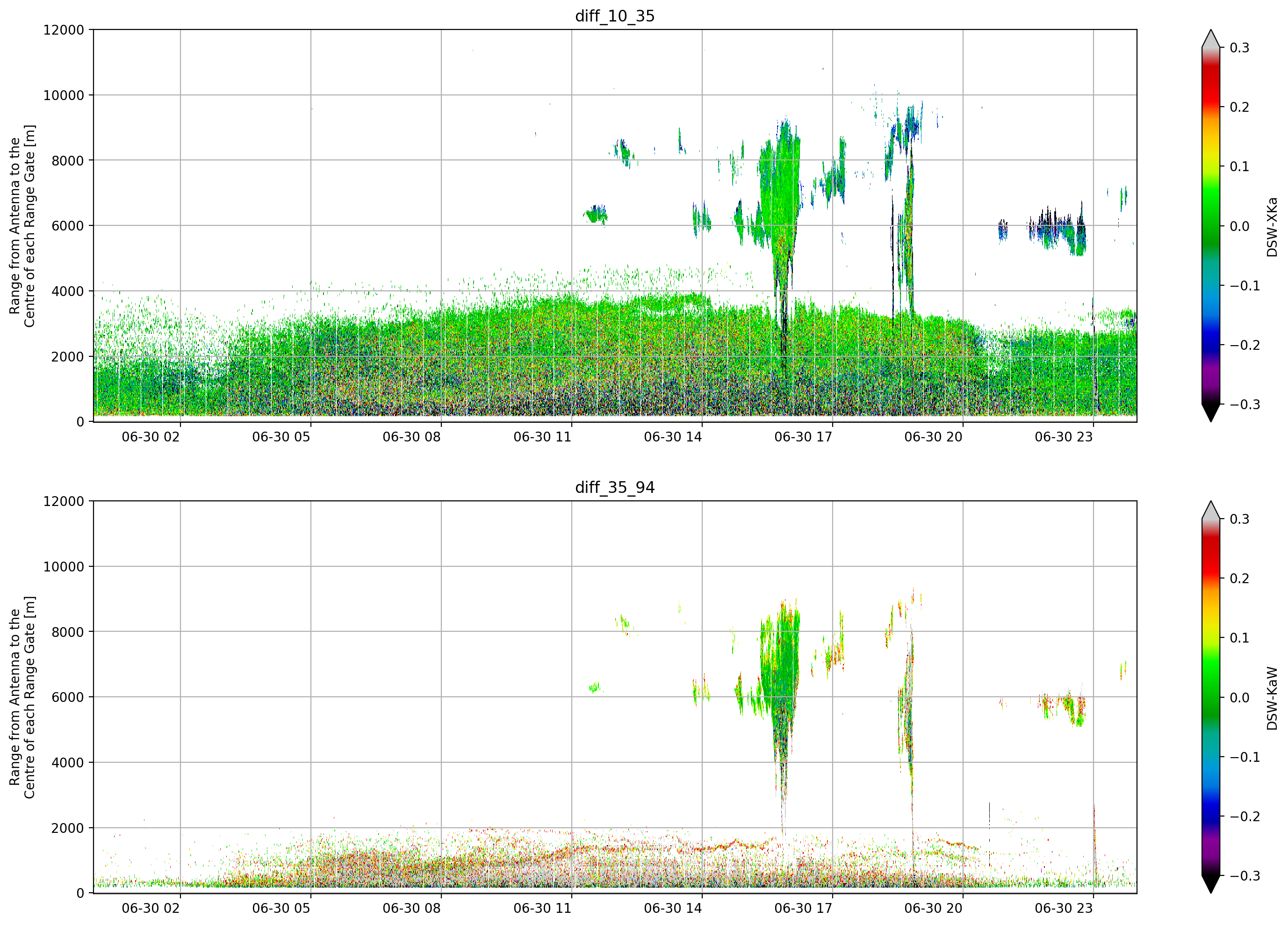Click the '06-30 23' x tick on bottom plot
The image size is (1288, 925).
(1064, 909)
